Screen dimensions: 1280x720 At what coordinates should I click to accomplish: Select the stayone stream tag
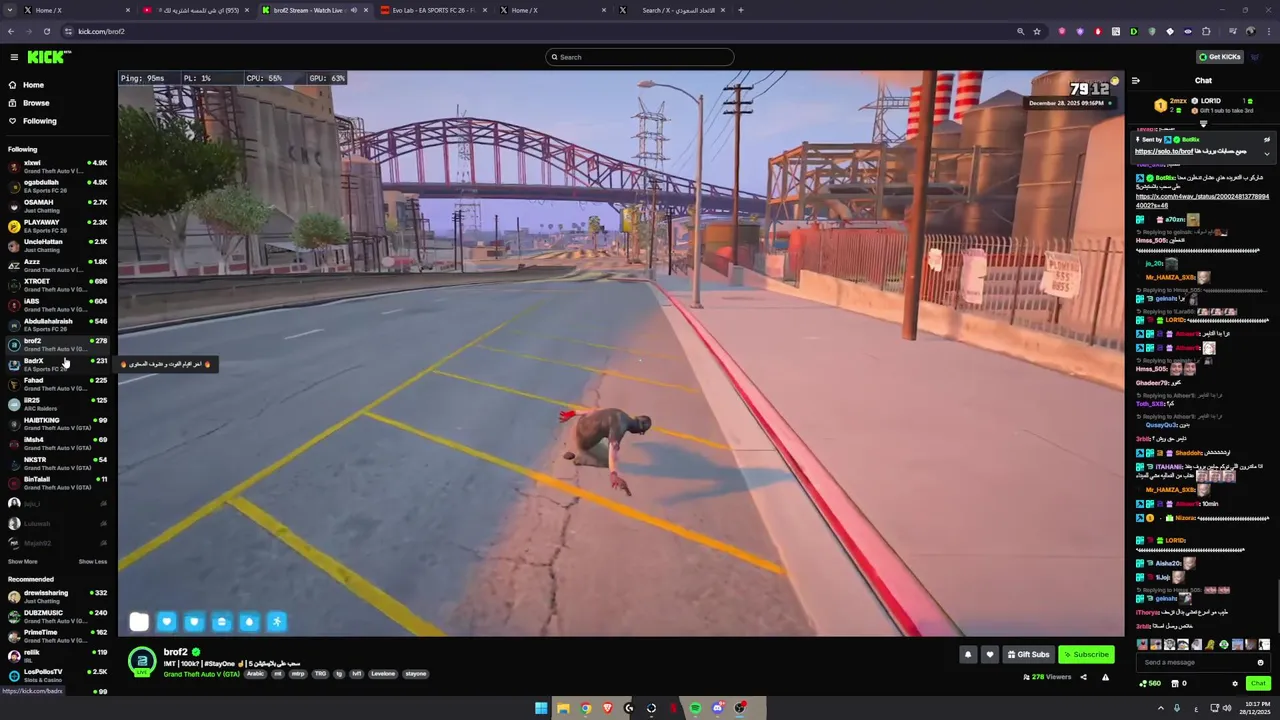415,674
